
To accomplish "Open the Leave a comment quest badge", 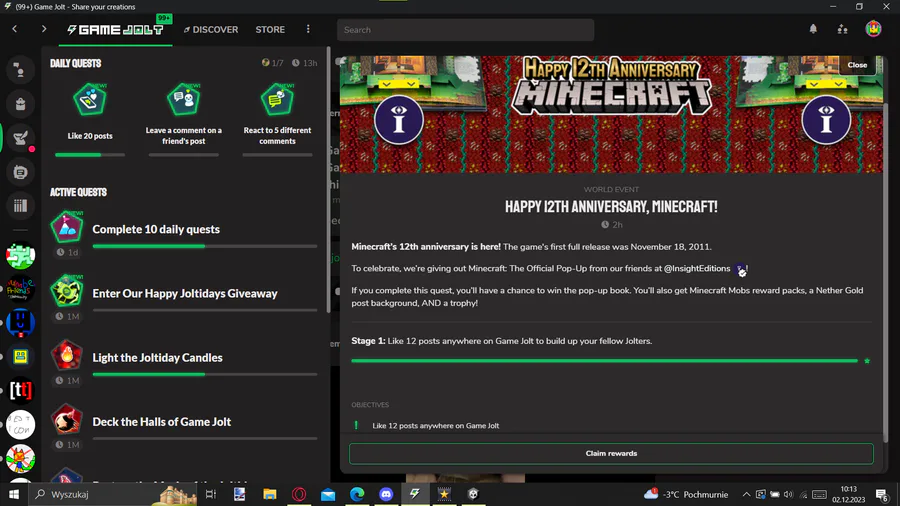I will click(183, 100).
